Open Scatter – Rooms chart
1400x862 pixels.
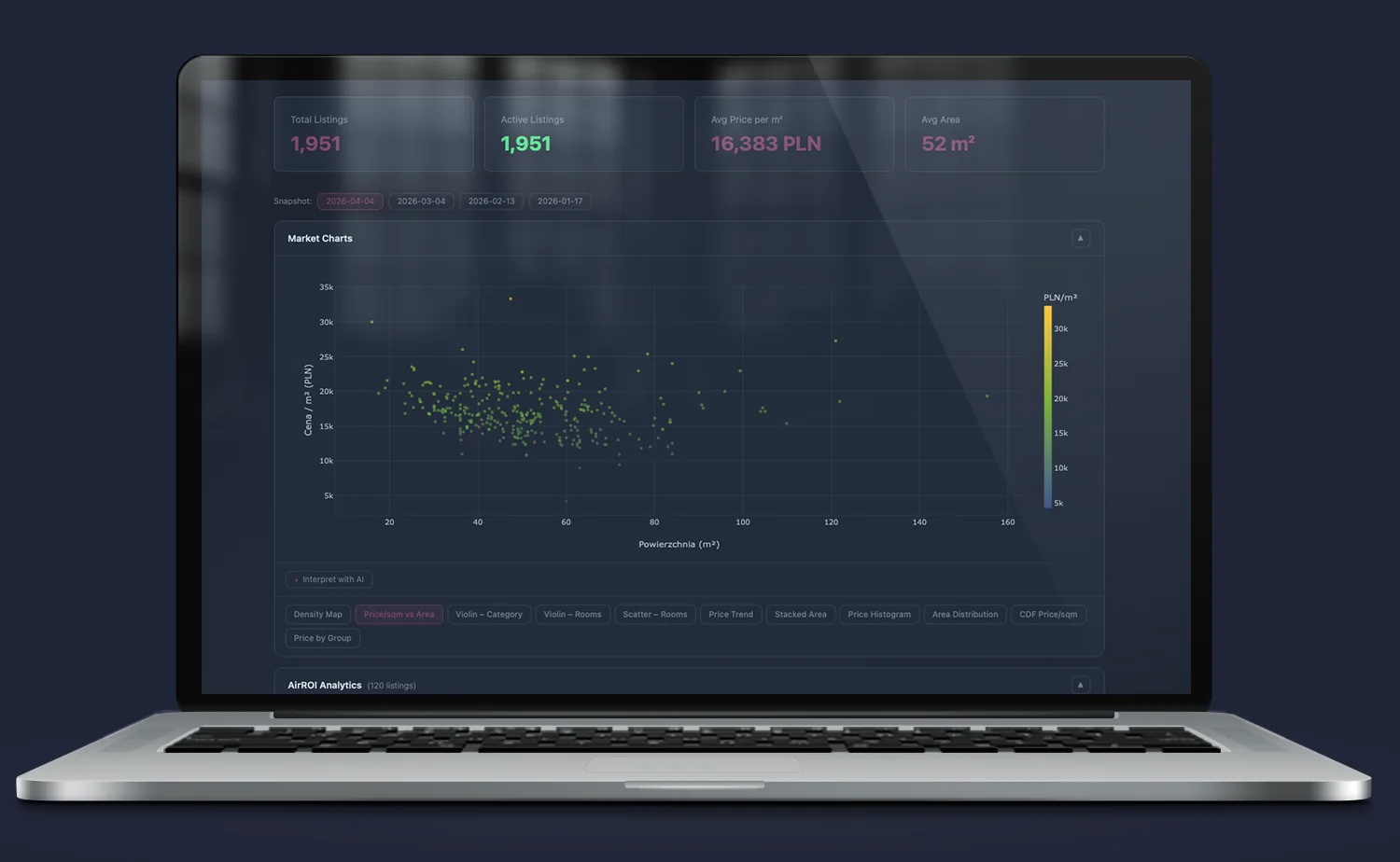click(655, 614)
